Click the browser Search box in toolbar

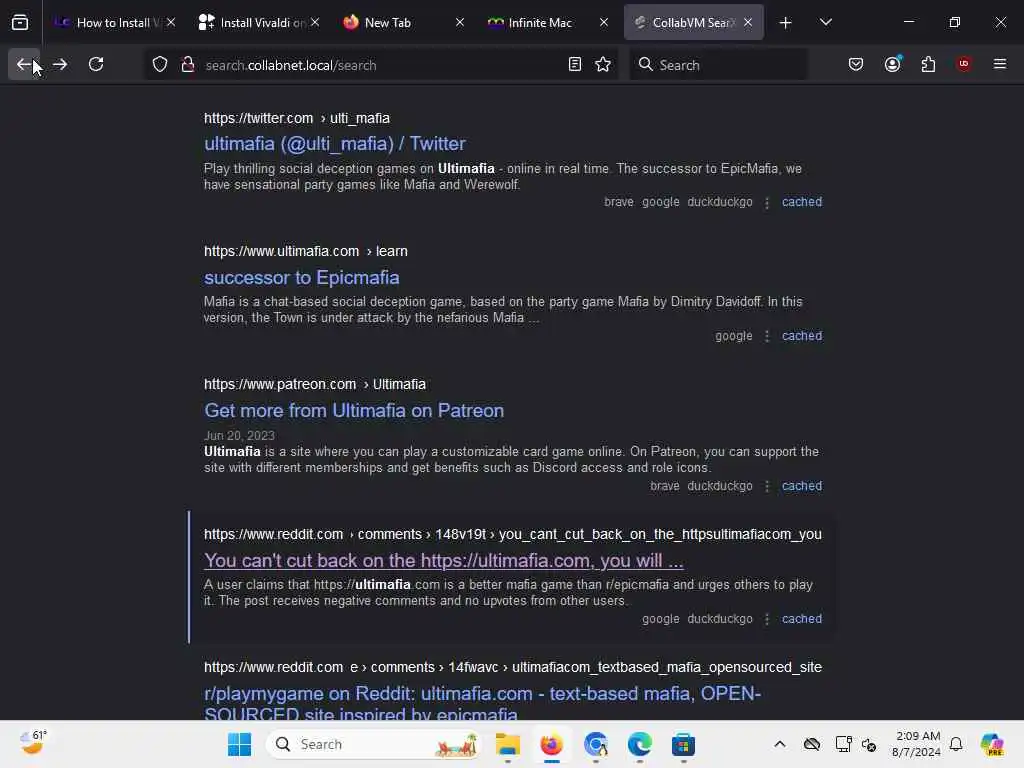[x=718, y=65]
